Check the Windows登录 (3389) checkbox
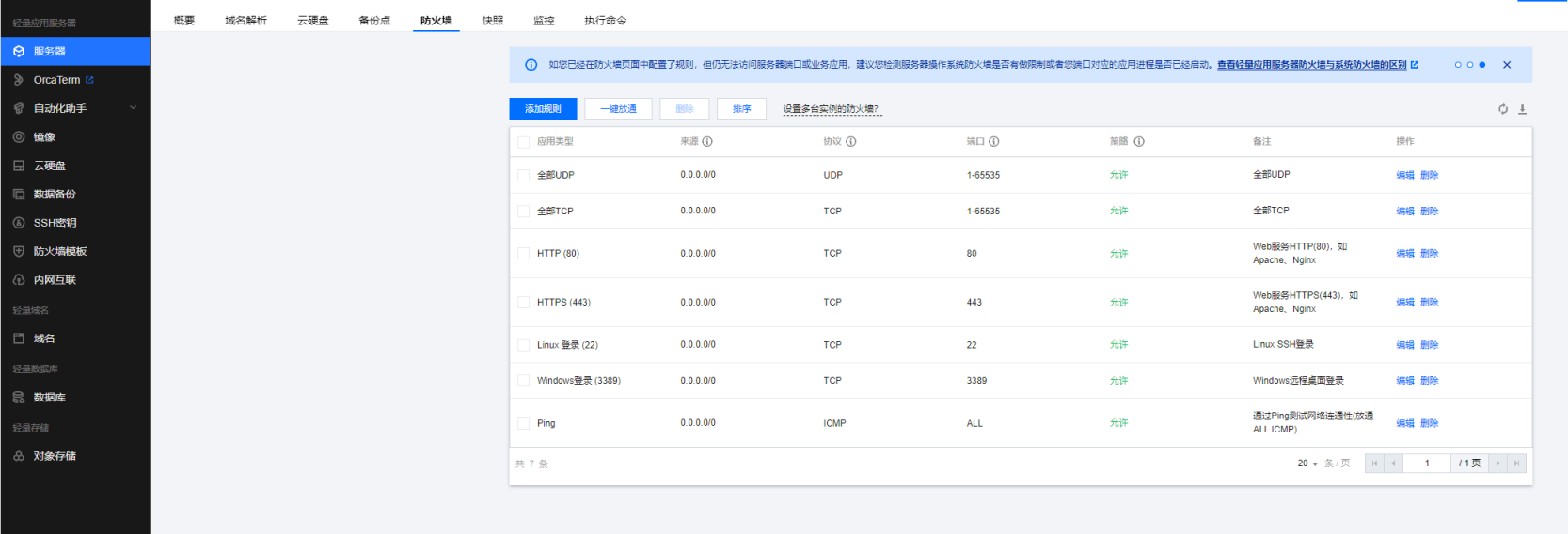Screen dimensions: 1568x534 click(x=524, y=381)
